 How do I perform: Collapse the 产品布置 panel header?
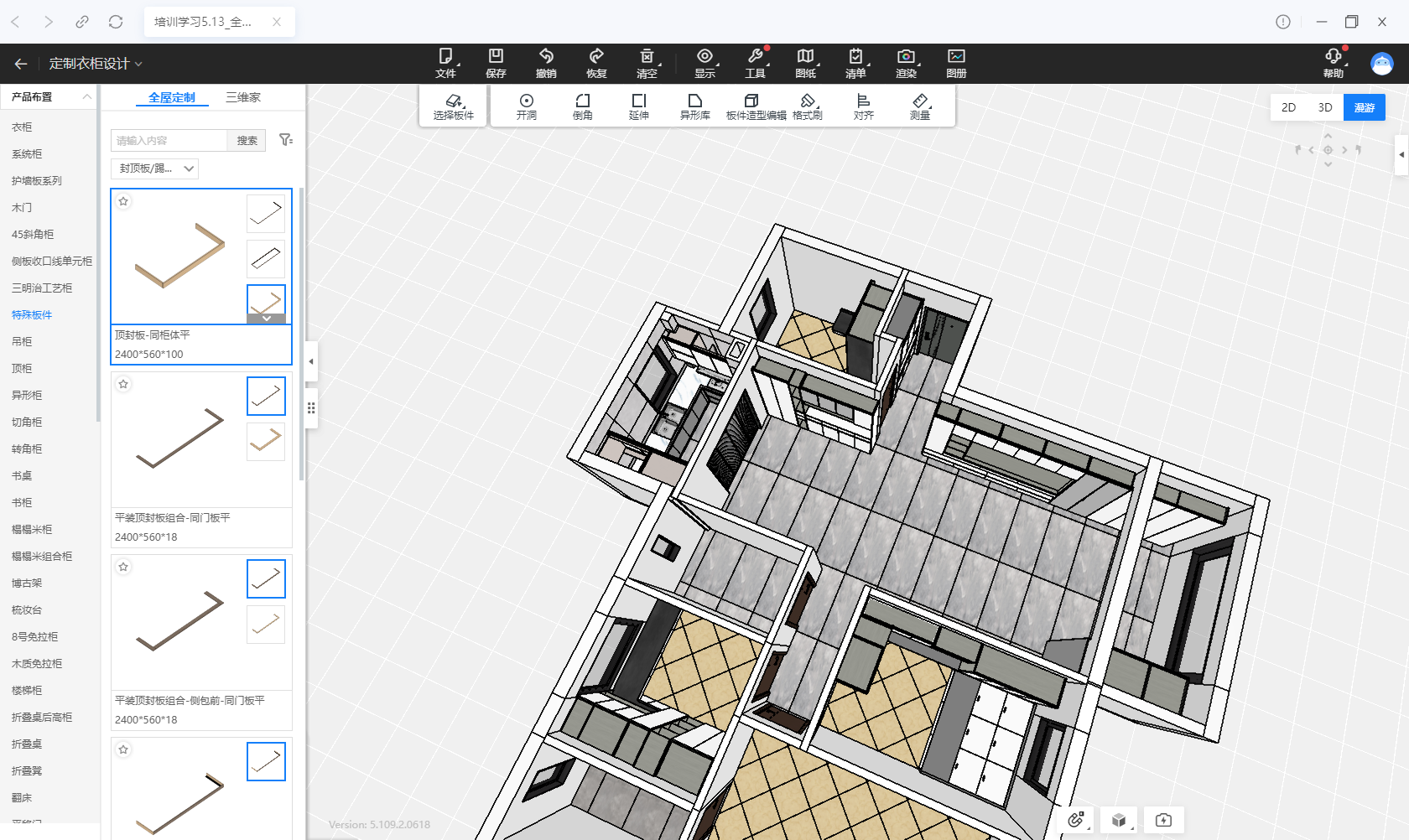point(86,97)
